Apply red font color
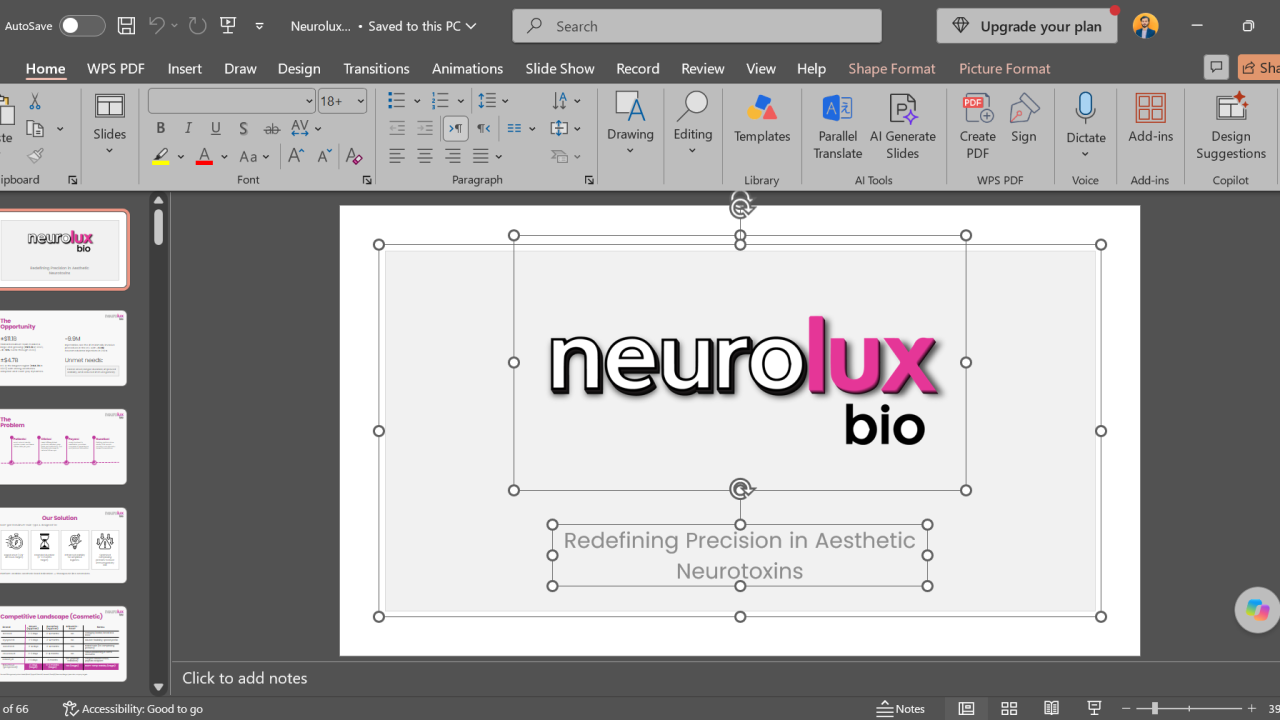Viewport: 1280px width, 720px height. [x=205, y=156]
